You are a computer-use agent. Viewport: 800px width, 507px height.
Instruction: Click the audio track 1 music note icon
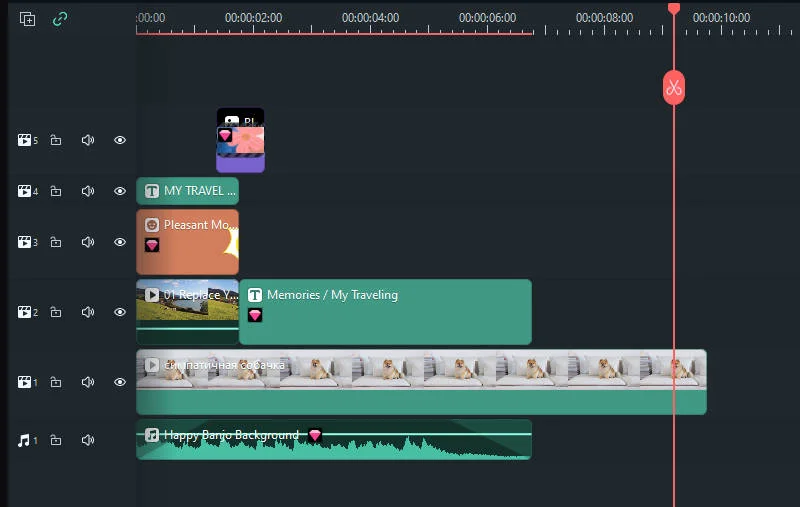tap(25, 440)
